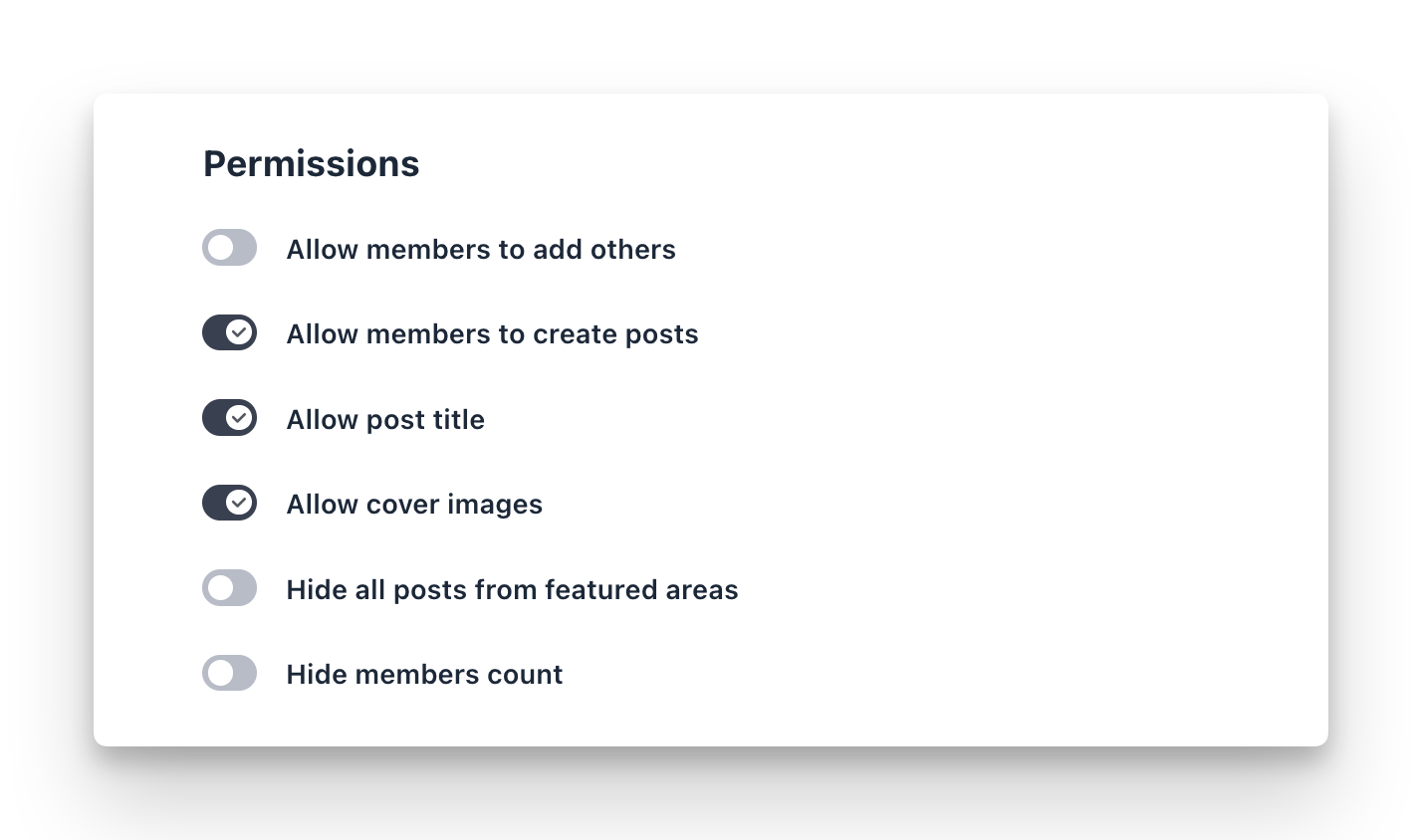Click the 'Allow cover images' text label
Screen dimensions: 1422x840
[x=414, y=505]
